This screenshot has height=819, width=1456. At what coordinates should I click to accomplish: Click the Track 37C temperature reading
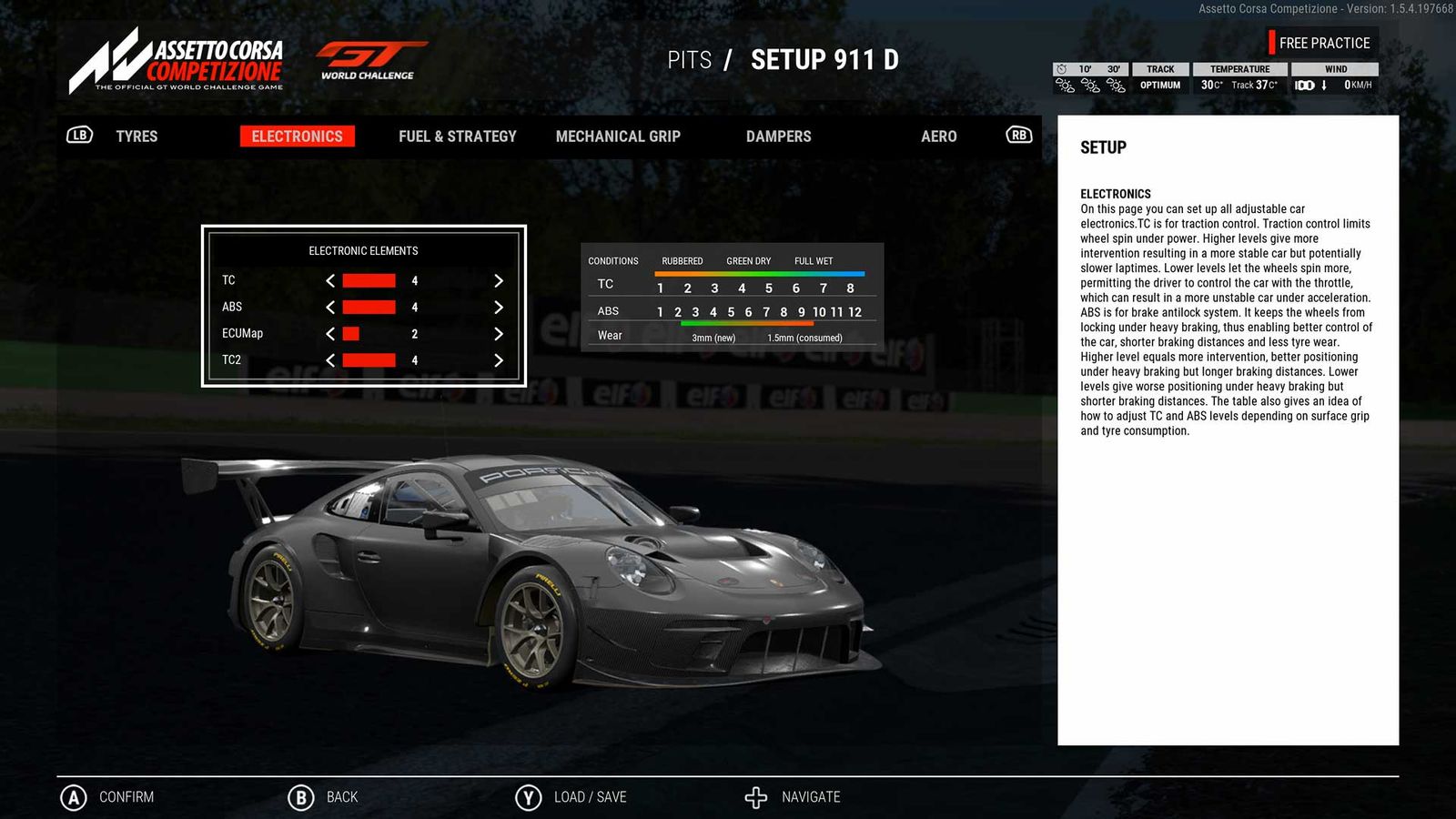[1255, 86]
